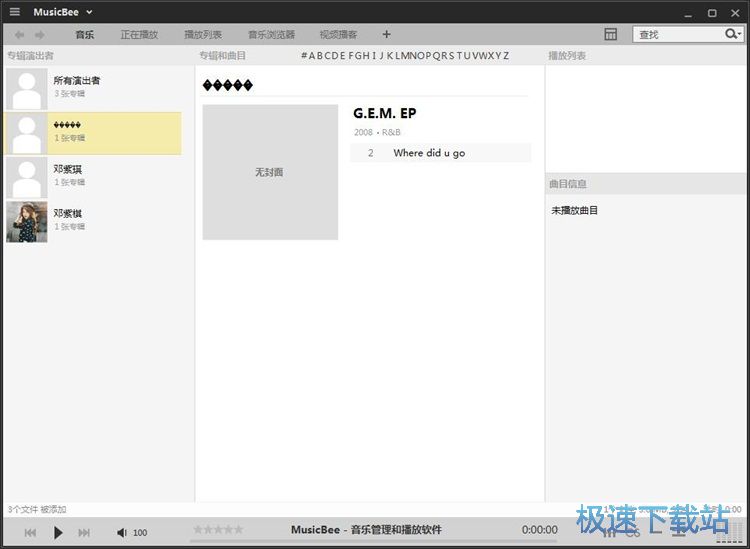Viewport: 750px width, 549px height.
Task: Set track rating with stars
Action: click(x=218, y=529)
